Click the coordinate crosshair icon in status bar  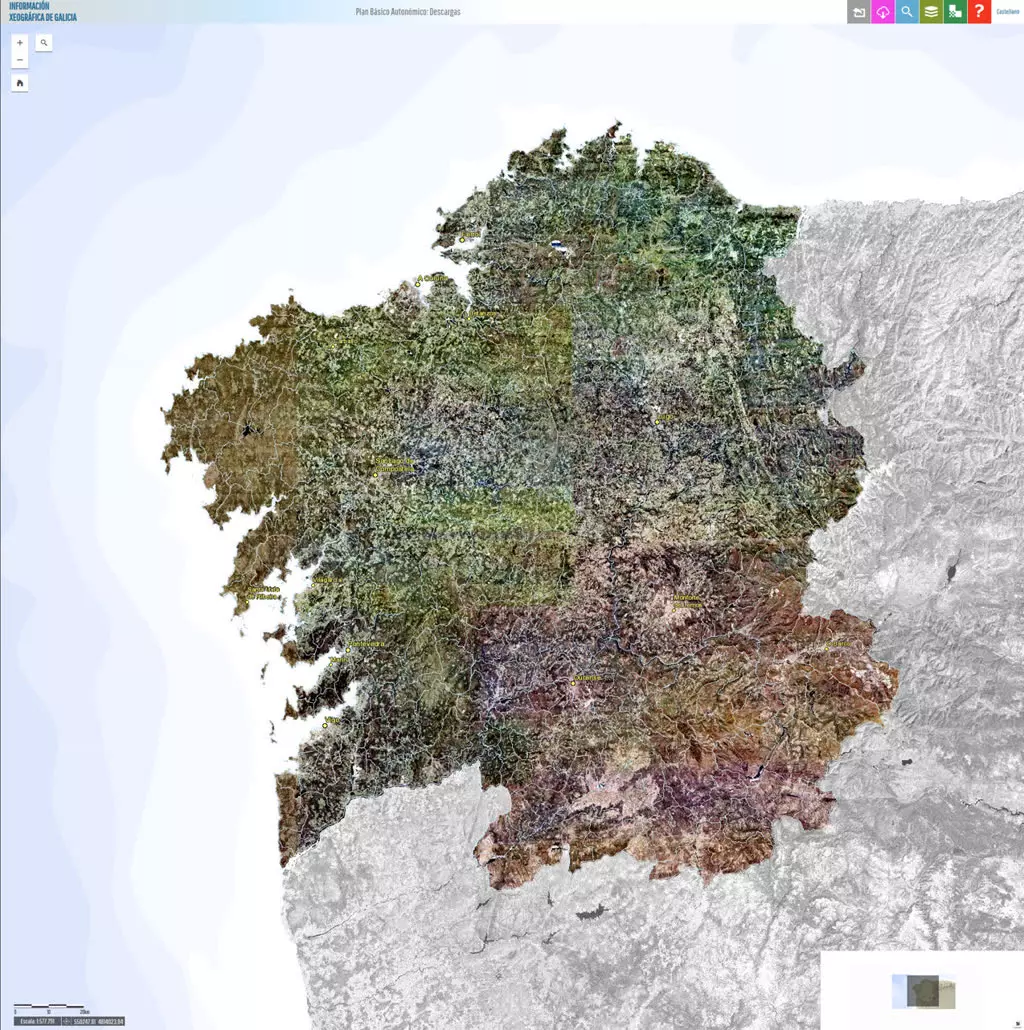66,1021
